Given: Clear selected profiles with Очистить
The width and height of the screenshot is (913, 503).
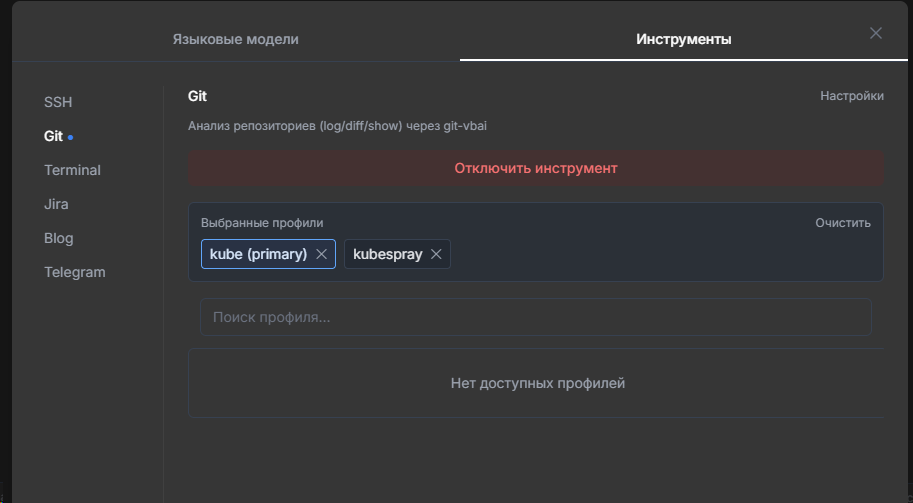Looking at the screenshot, I should [x=843, y=223].
